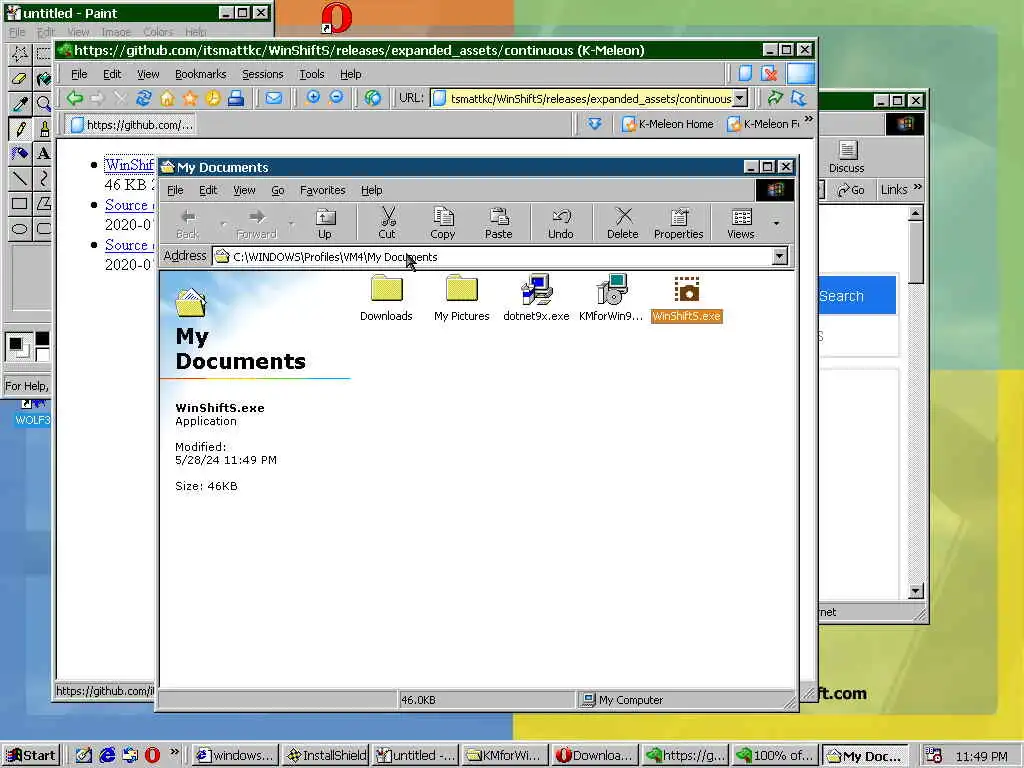Click K-Meleon Reload icon
1024x768 pixels.
click(x=144, y=99)
